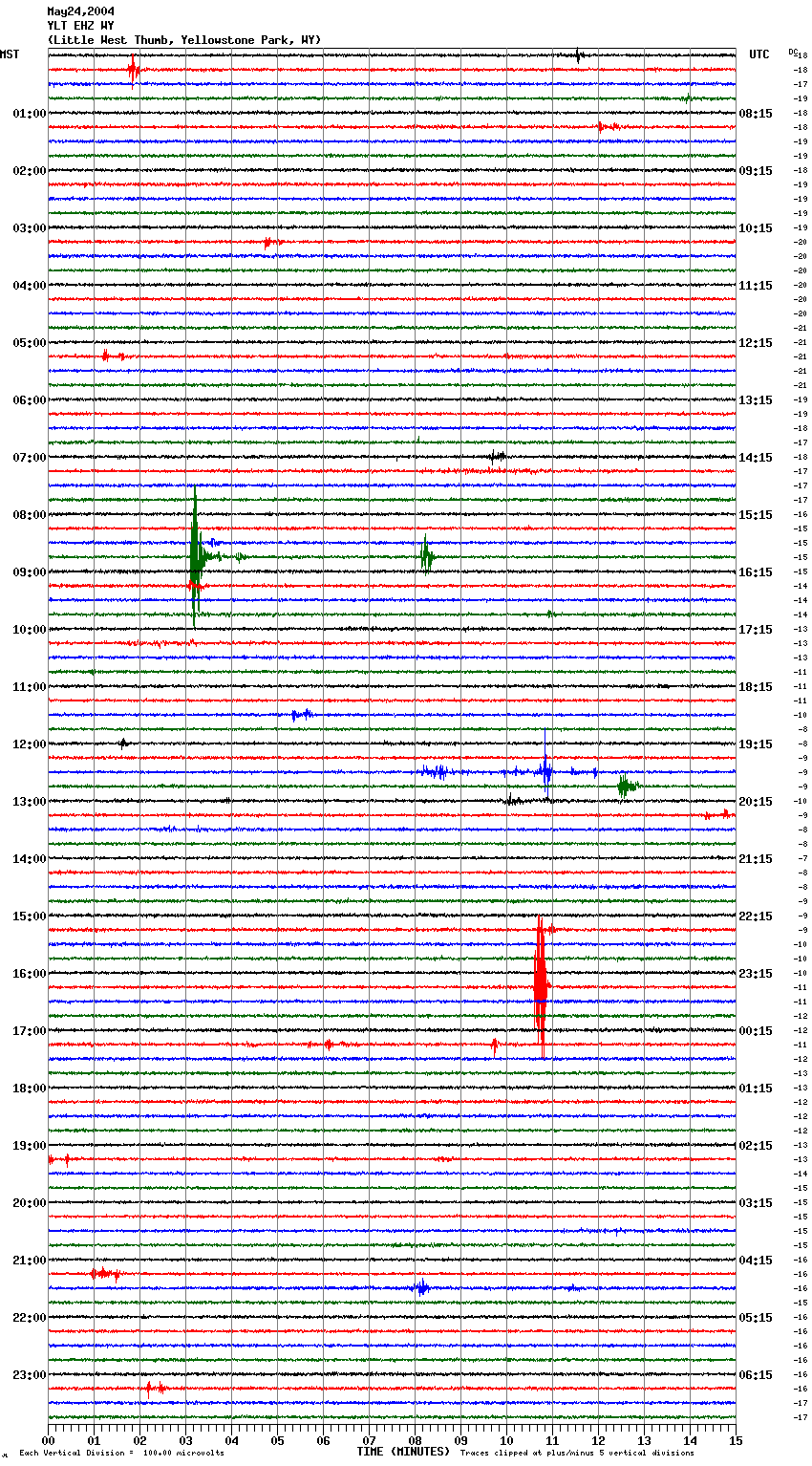Click the 16:15 UTC time label
The height and width of the screenshot is (1466, 812).
point(756,572)
